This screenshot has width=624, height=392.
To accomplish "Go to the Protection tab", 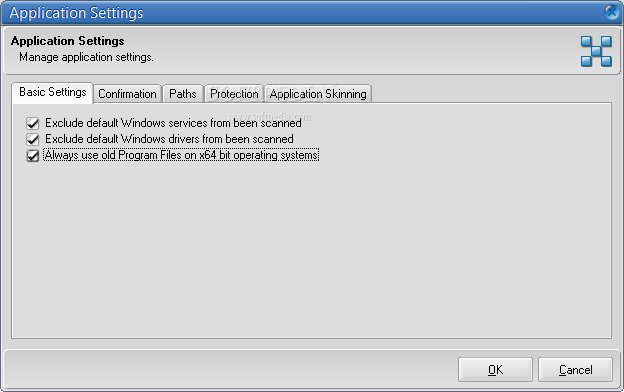I will [x=234, y=94].
